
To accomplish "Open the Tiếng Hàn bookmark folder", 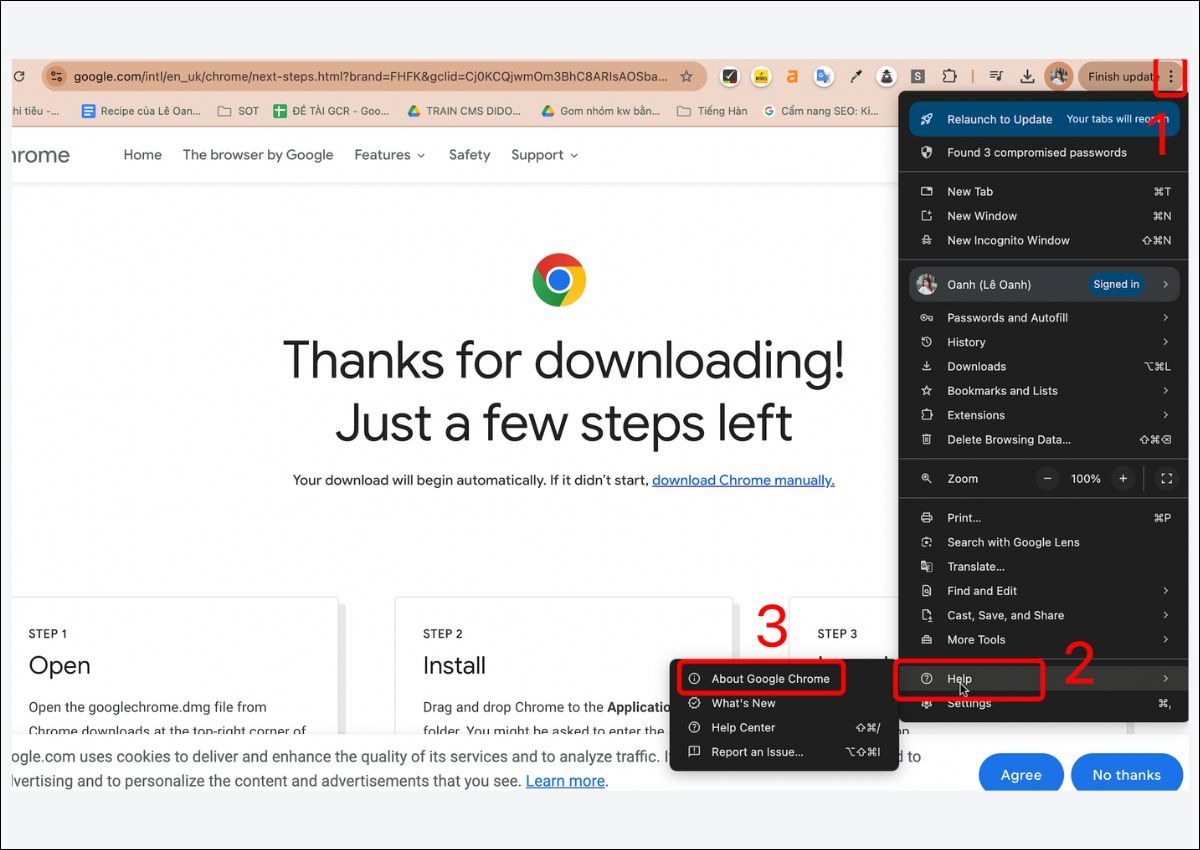I will coord(712,111).
